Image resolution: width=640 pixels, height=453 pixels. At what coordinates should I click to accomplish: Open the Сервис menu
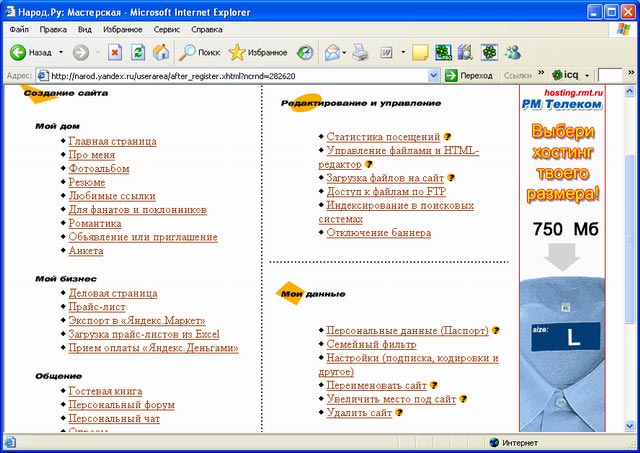(x=167, y=29)
